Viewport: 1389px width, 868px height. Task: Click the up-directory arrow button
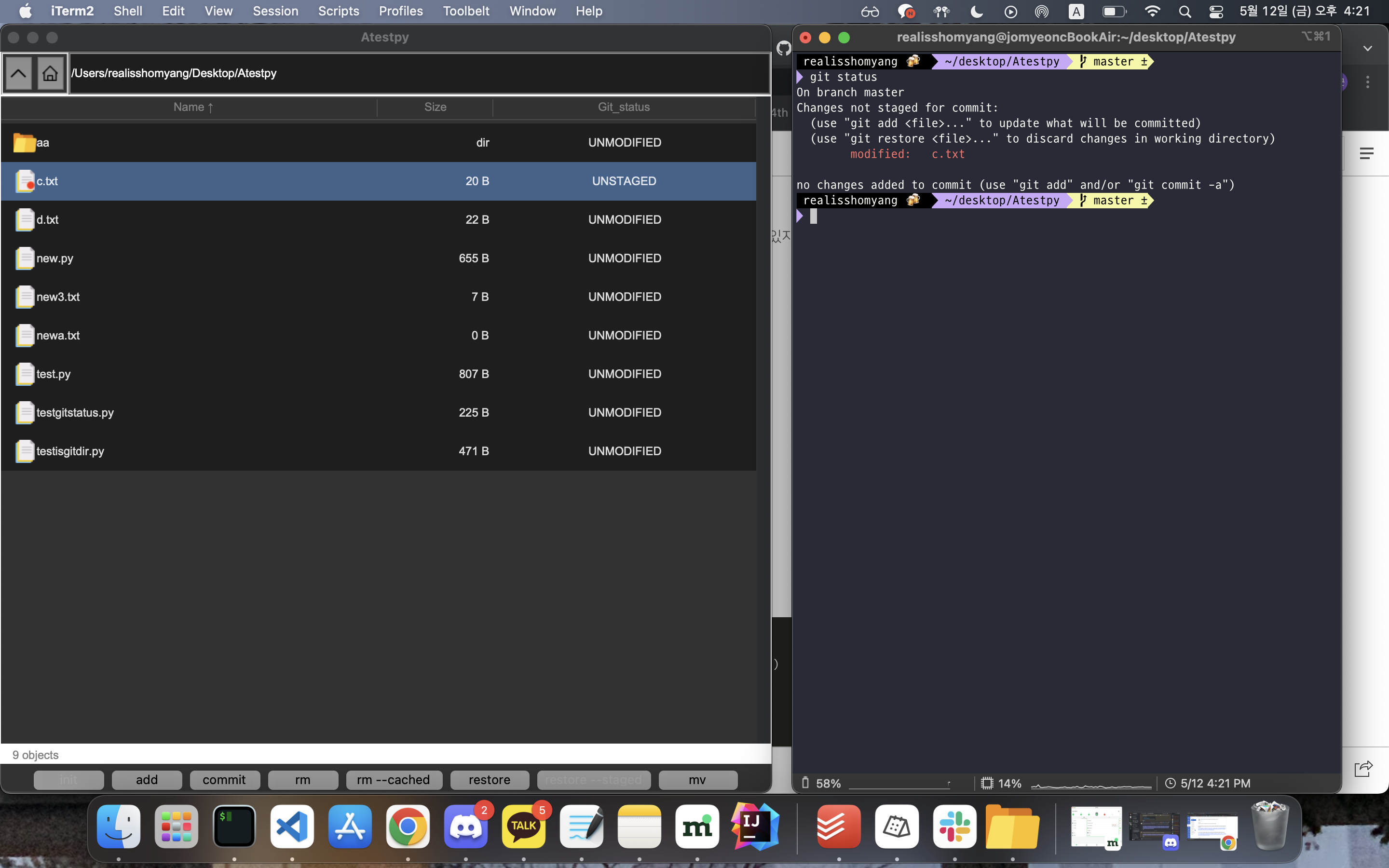(18, 73)
